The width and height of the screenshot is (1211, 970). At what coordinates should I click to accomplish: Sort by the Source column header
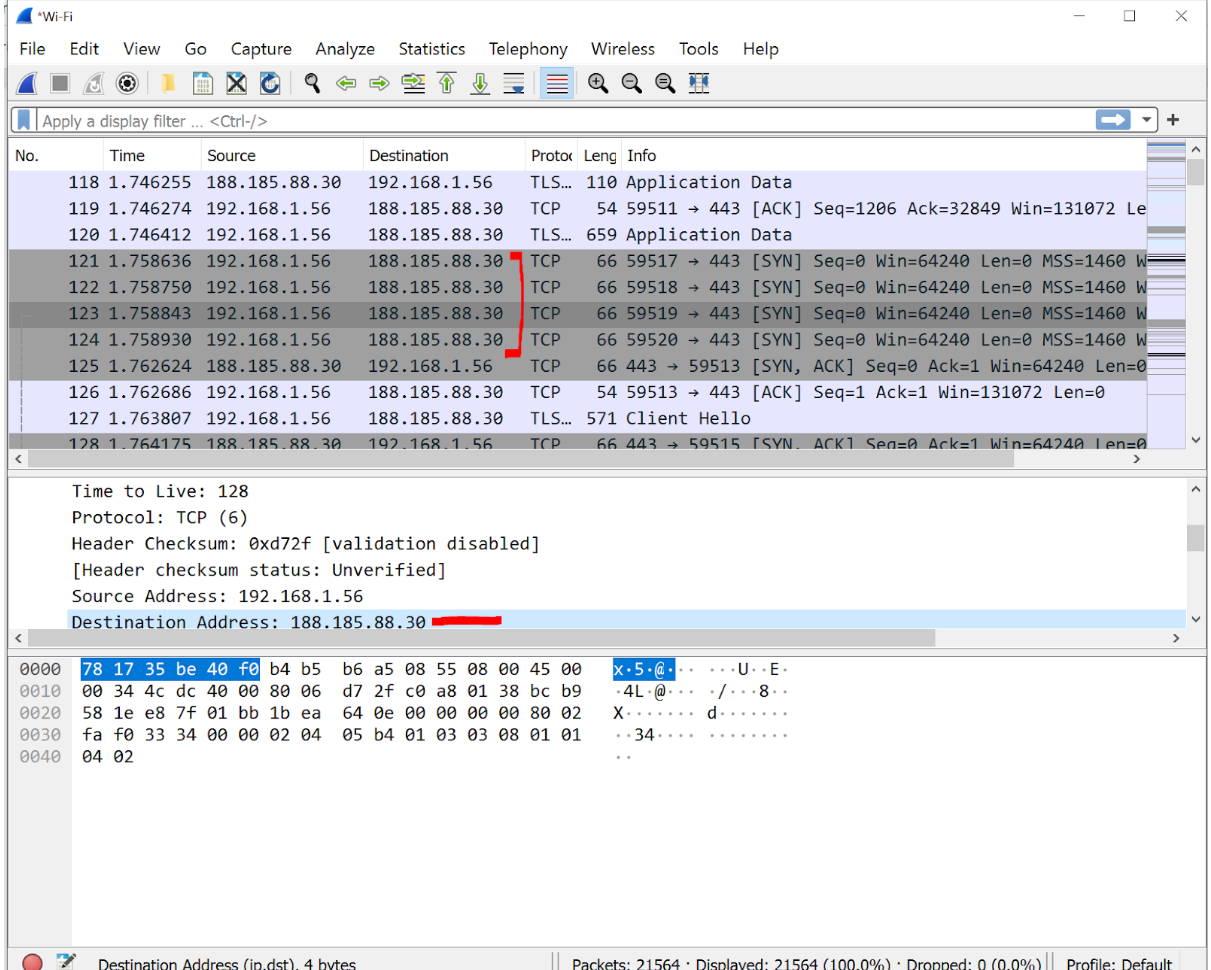point(281,156)
